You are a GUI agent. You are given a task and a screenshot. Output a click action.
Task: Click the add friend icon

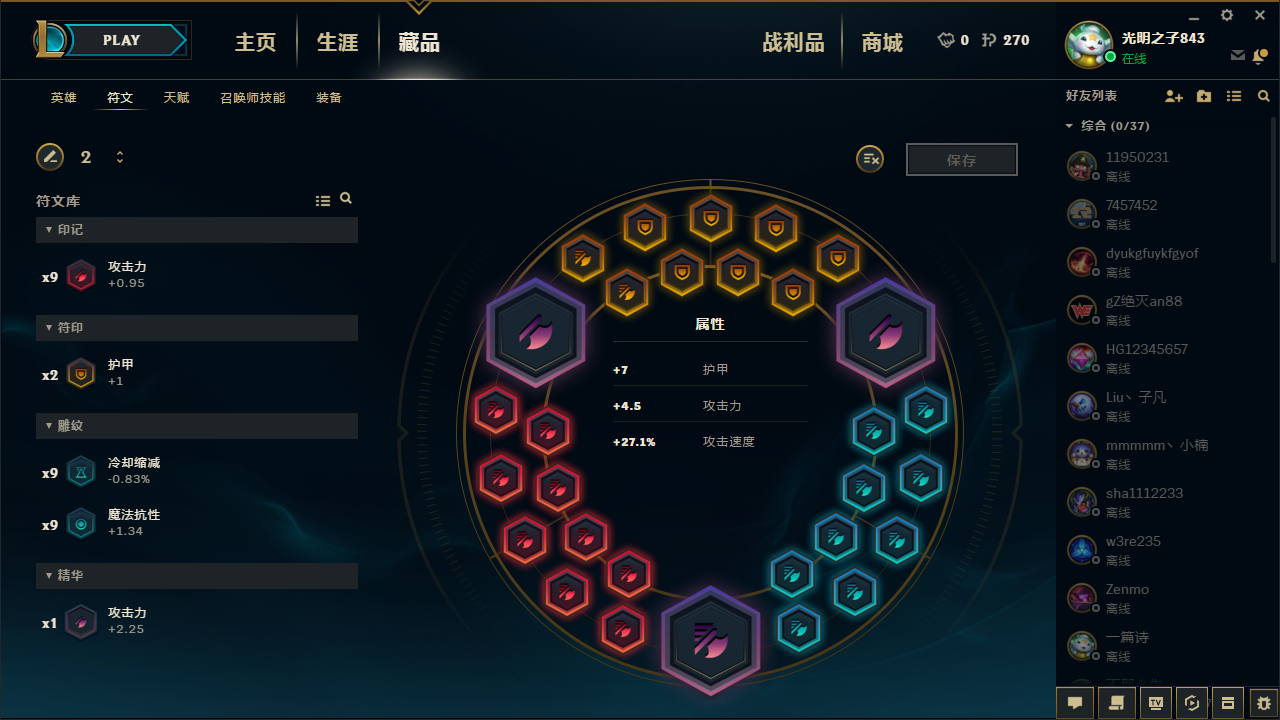(1174, 96)
